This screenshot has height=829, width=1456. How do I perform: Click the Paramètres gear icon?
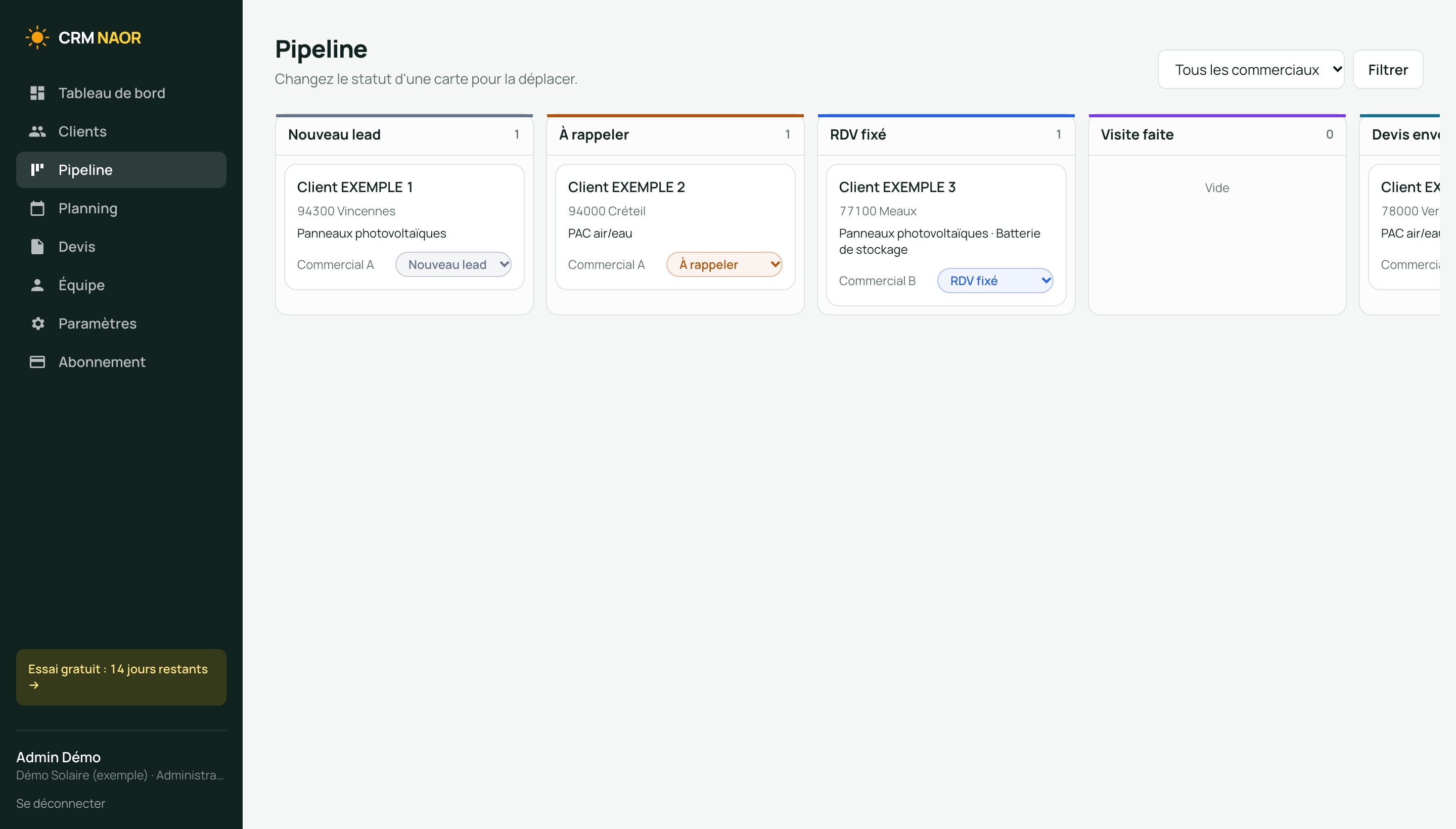coord(37,324)
